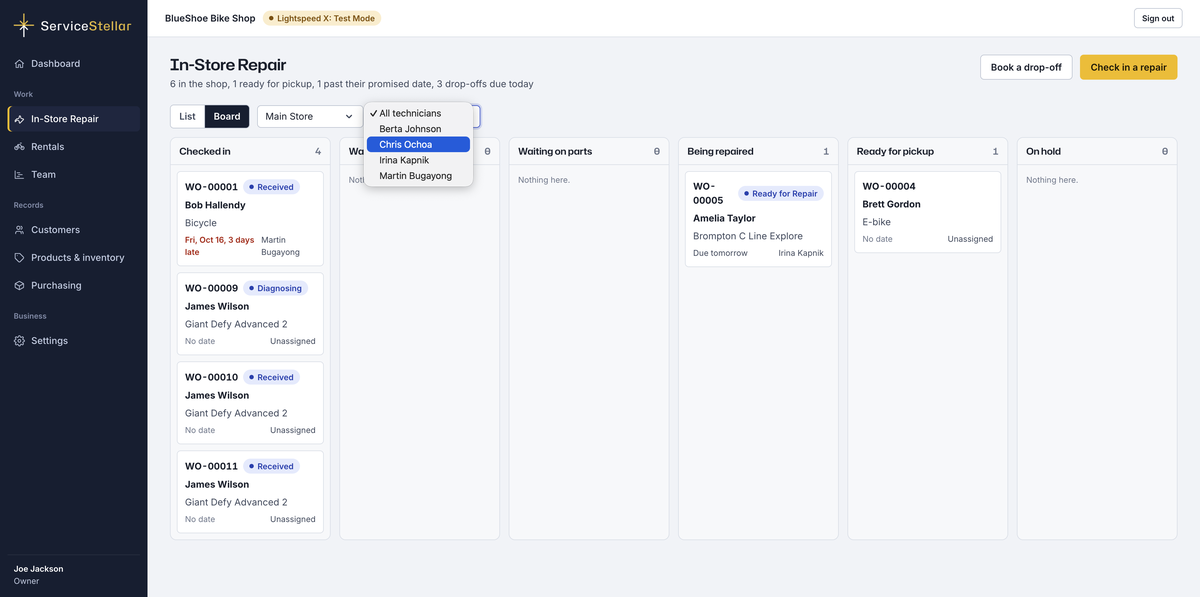Click the Customers people icon
Viewport: 1200px width, 597px height.
click(20, 230)
